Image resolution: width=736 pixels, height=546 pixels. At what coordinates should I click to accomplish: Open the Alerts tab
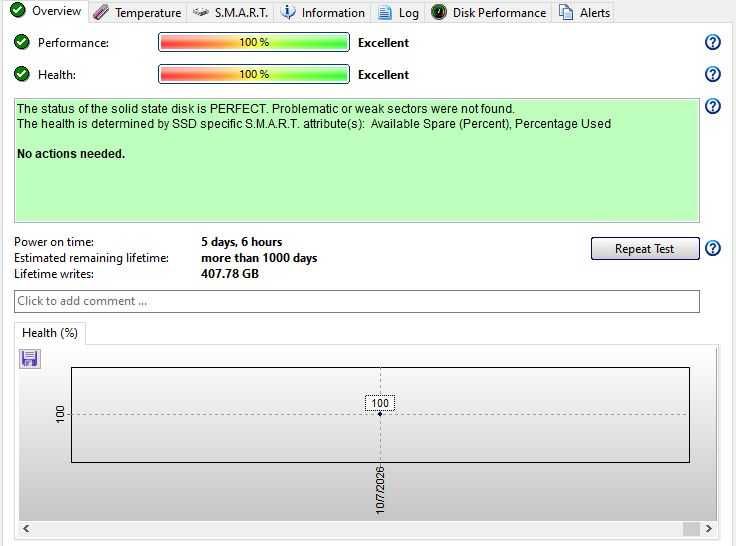584,13
